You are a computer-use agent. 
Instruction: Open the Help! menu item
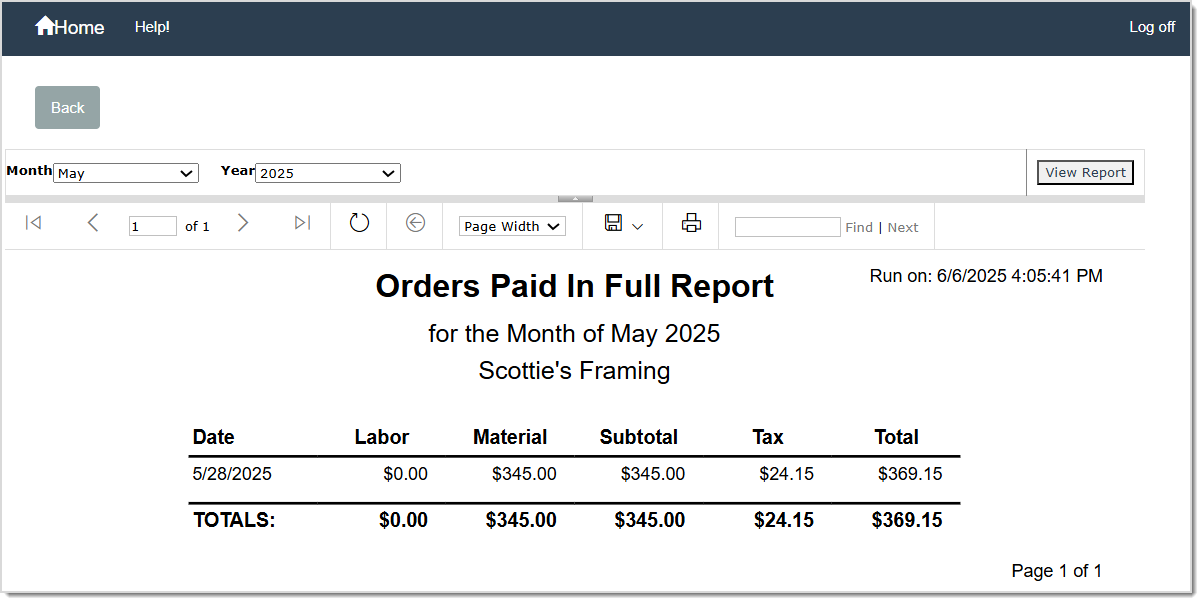(x=152, y=27)
